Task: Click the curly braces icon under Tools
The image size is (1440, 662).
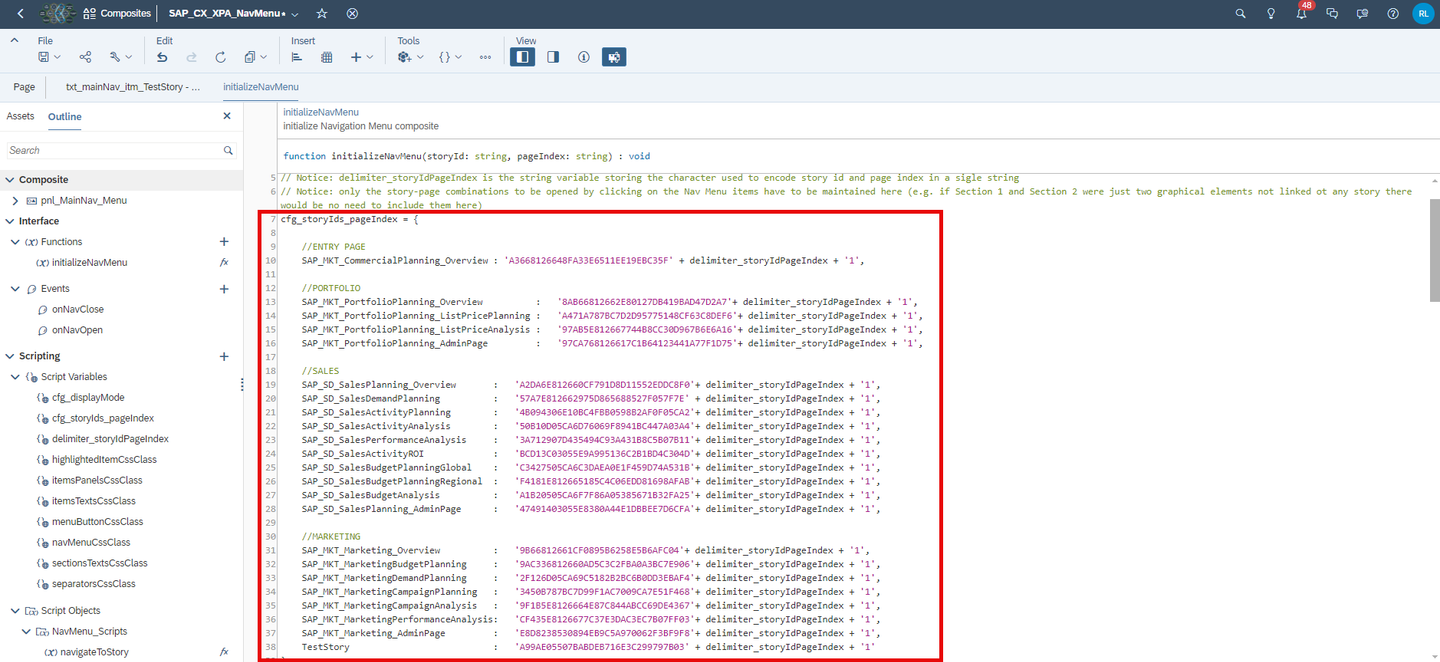Action: (444, 57)
